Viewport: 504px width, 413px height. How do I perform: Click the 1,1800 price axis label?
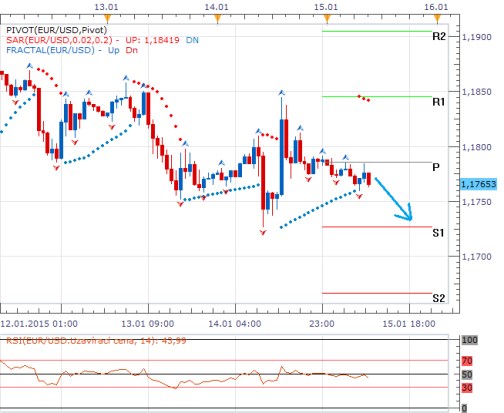(x=477, y=147)
